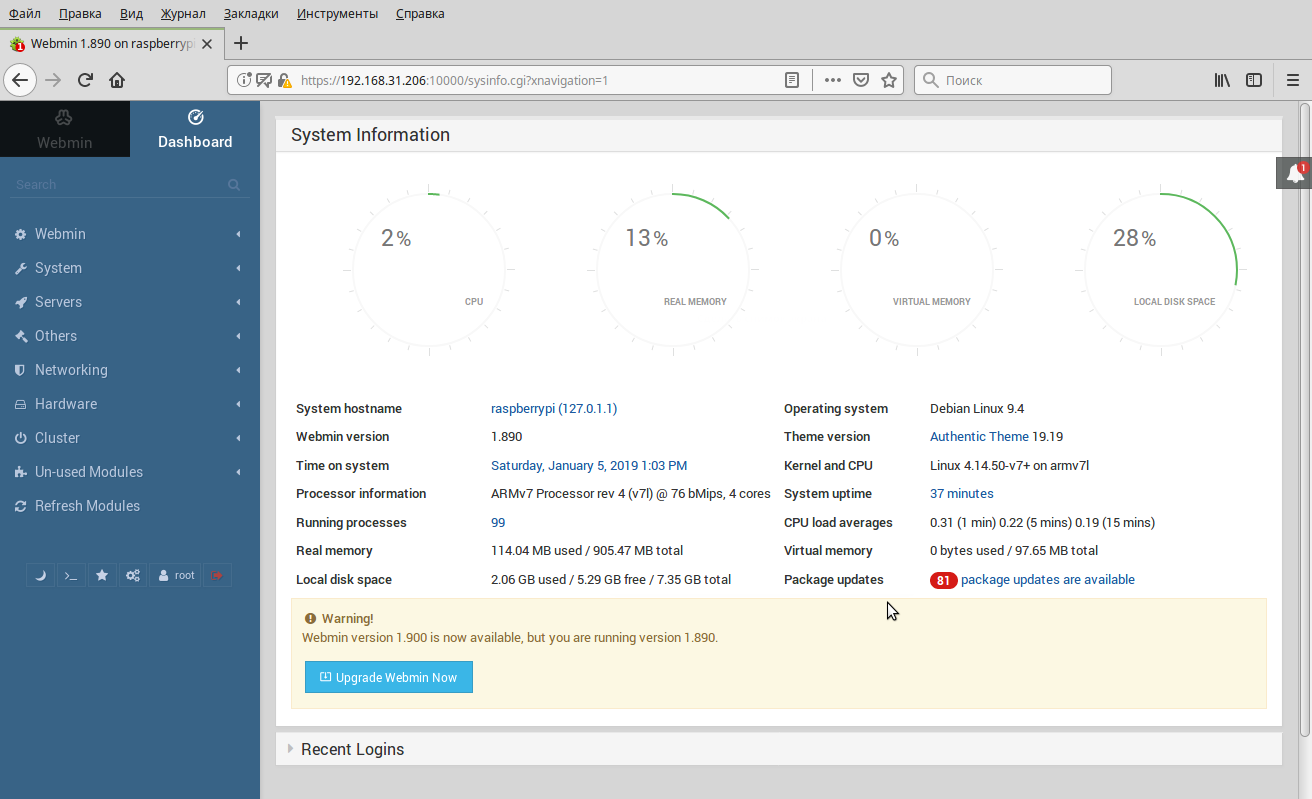Focus the browser Поиск search box
1312x799 pixels.
[x=1013, y=80]
